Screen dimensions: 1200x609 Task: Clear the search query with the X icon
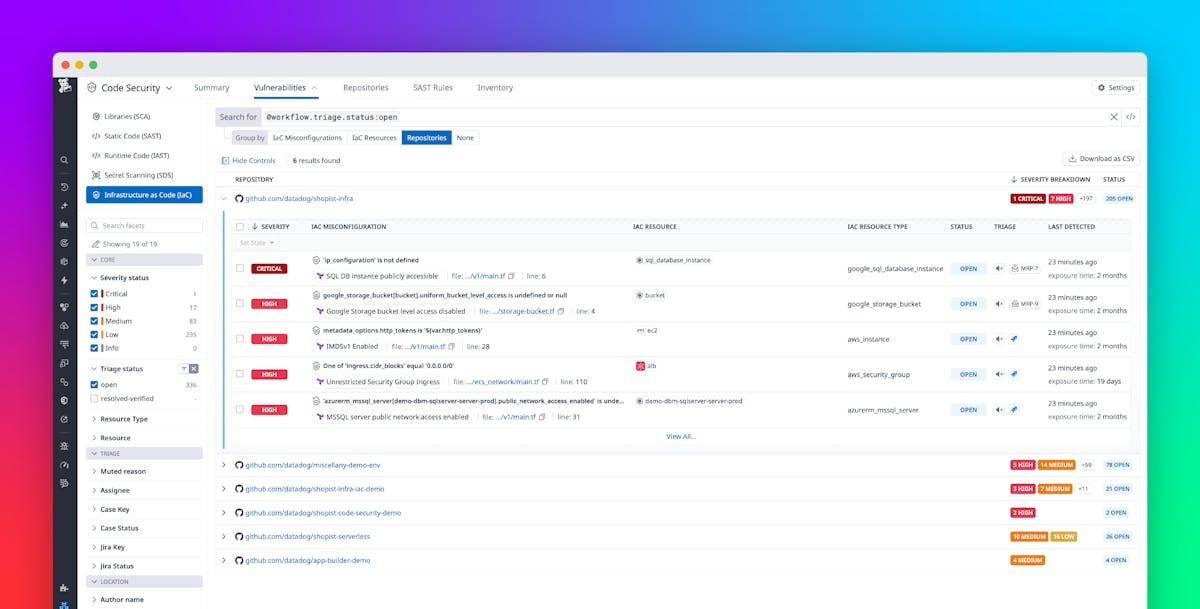tap(1113, 116)
